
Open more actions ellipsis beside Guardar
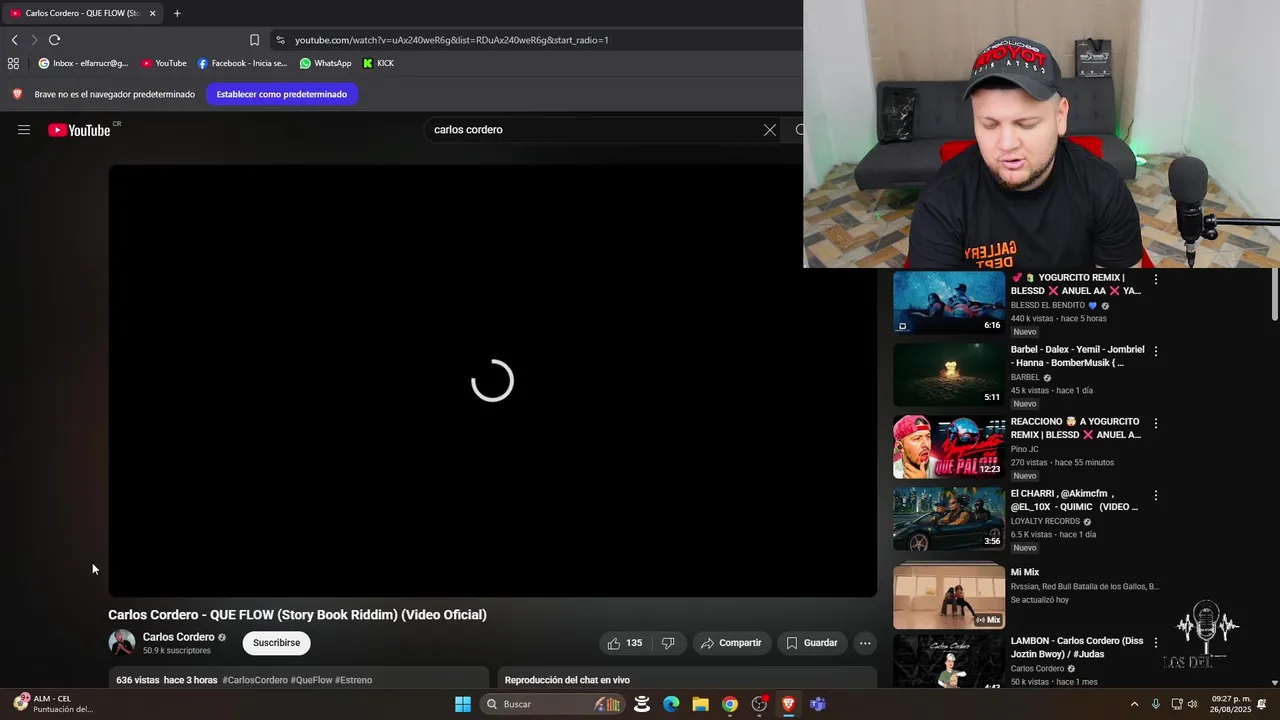(x=865, y=643)
